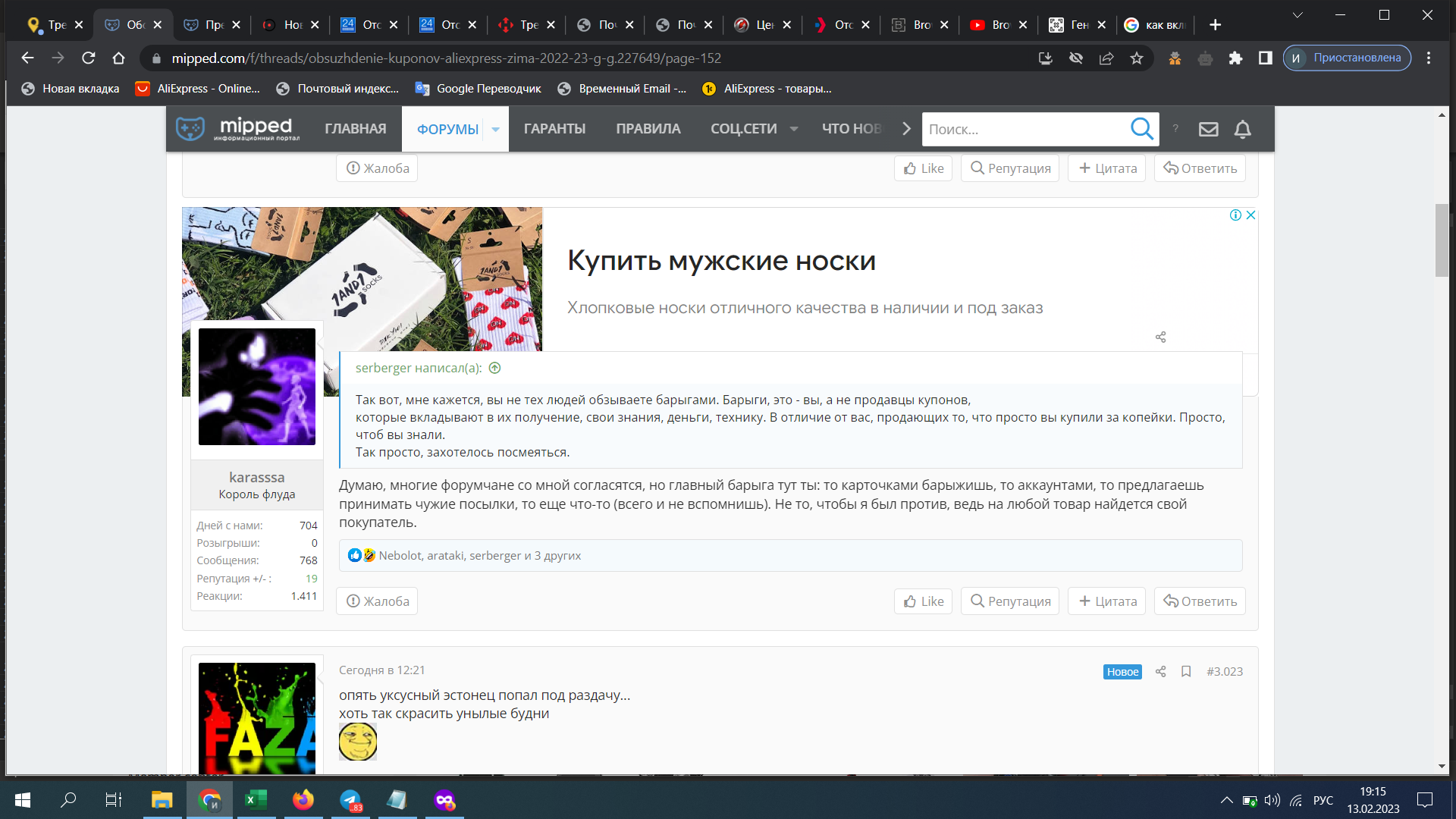
Task: Click Жалоба on the top post
Action: pyautogui.click(x=377, y=168)
